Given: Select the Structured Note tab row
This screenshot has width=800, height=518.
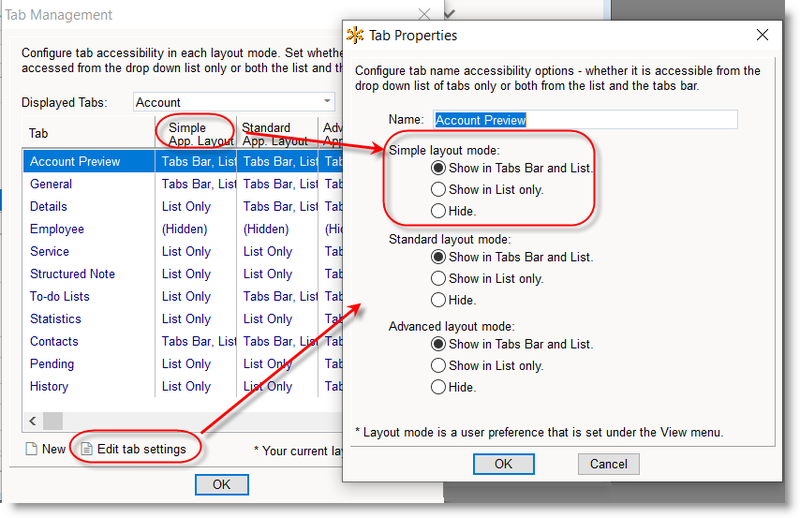Looking at the screenshot, I should 183,274.
